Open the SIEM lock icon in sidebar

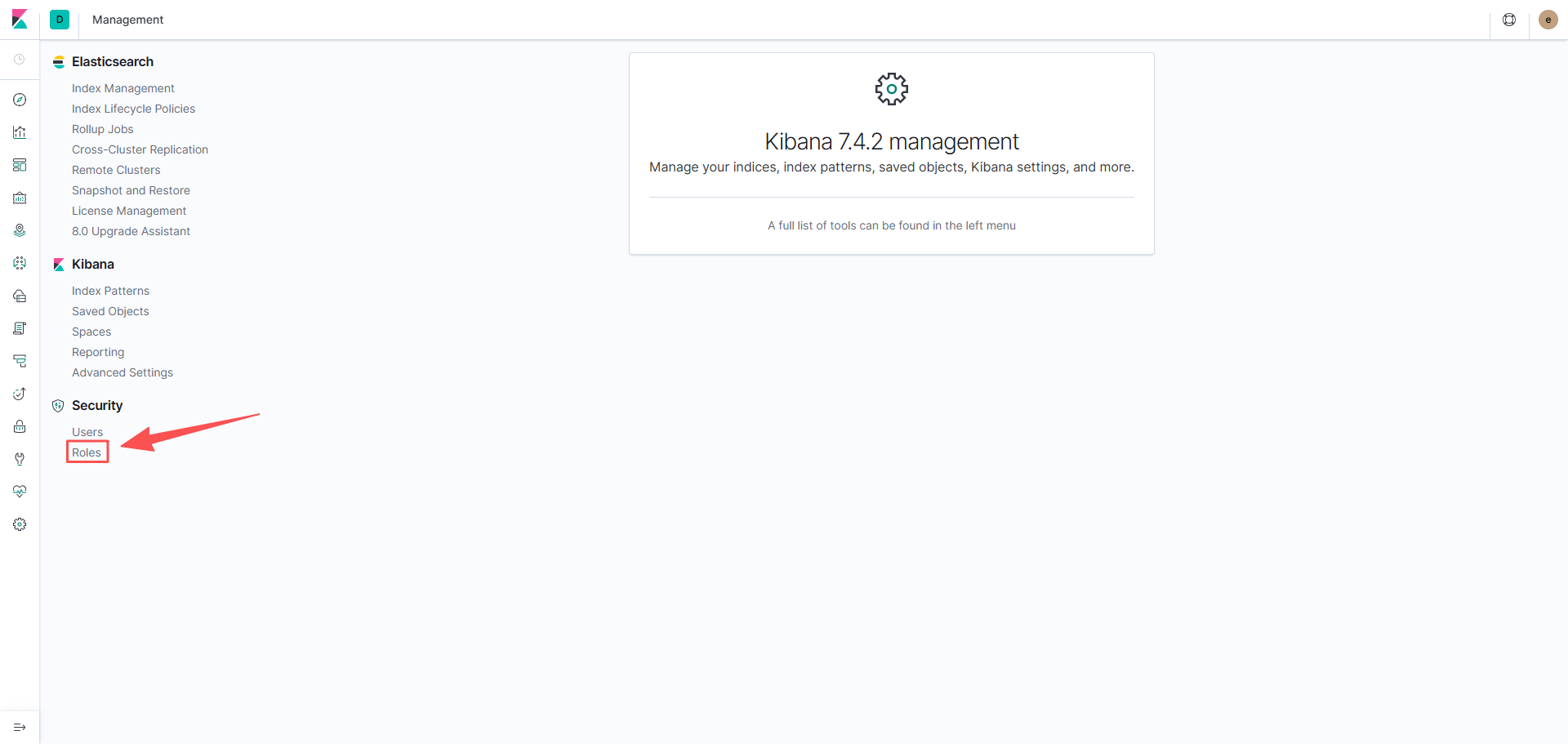pyautogui.click(x=20, y=426)
